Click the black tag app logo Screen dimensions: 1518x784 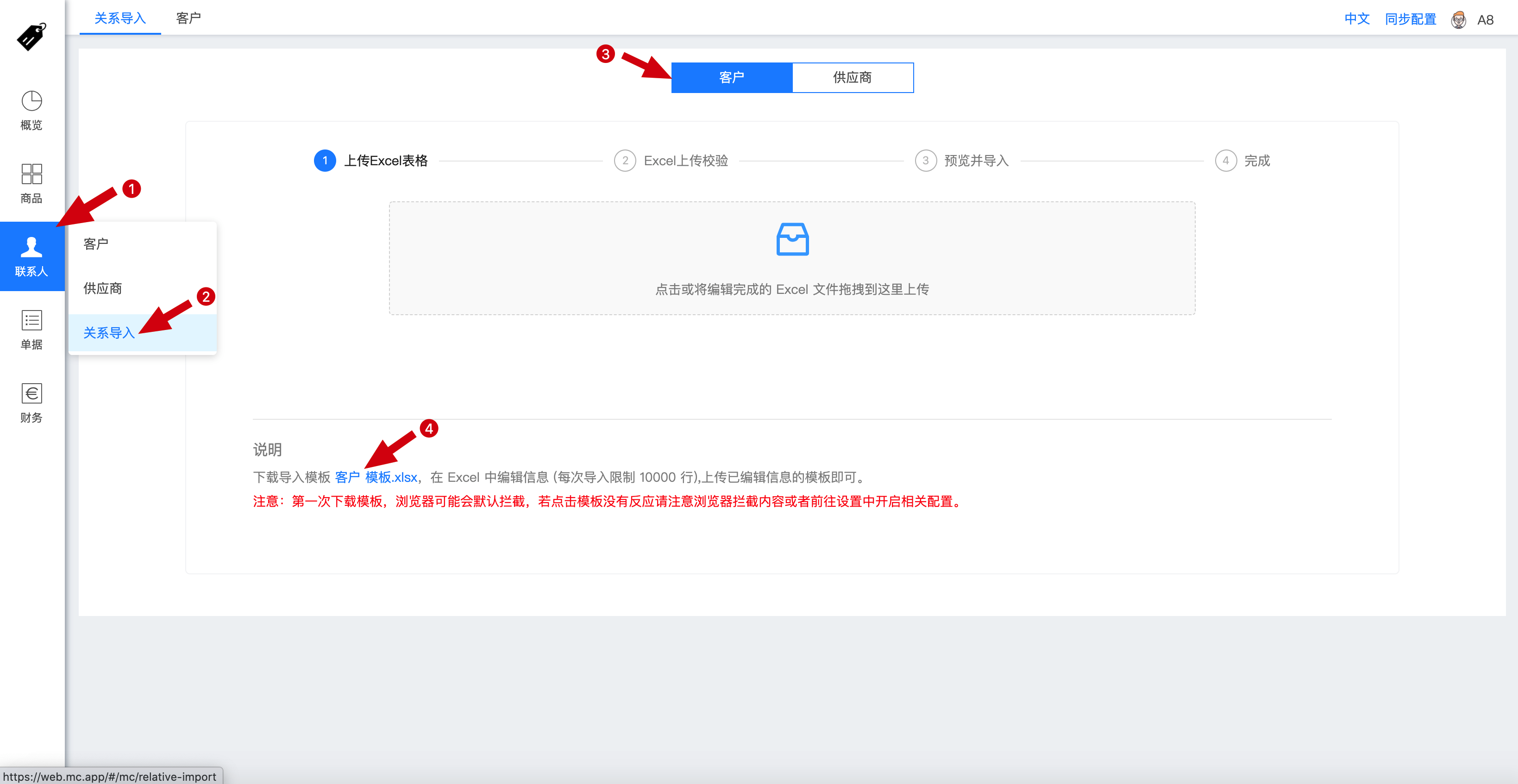click(x=30, y=37)
